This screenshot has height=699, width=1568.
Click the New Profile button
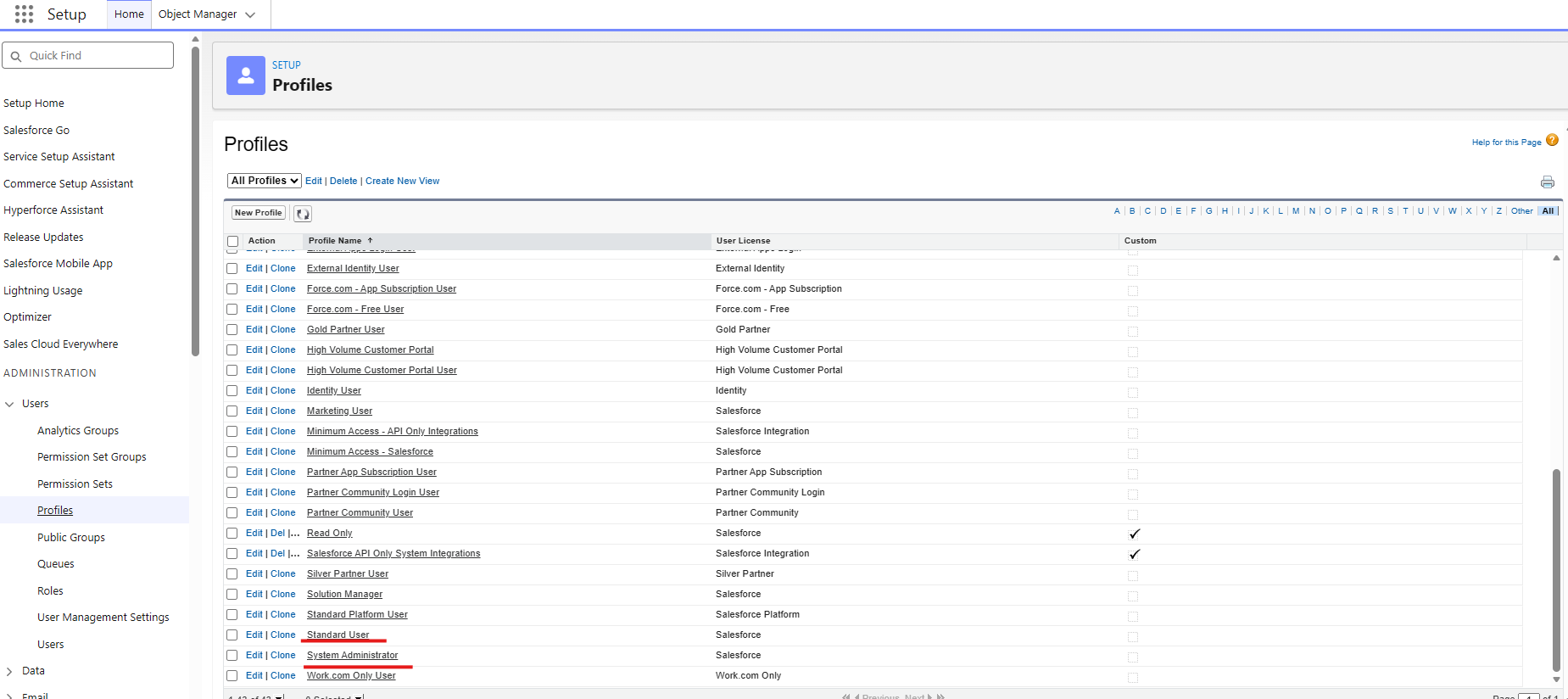pos(259,213)
